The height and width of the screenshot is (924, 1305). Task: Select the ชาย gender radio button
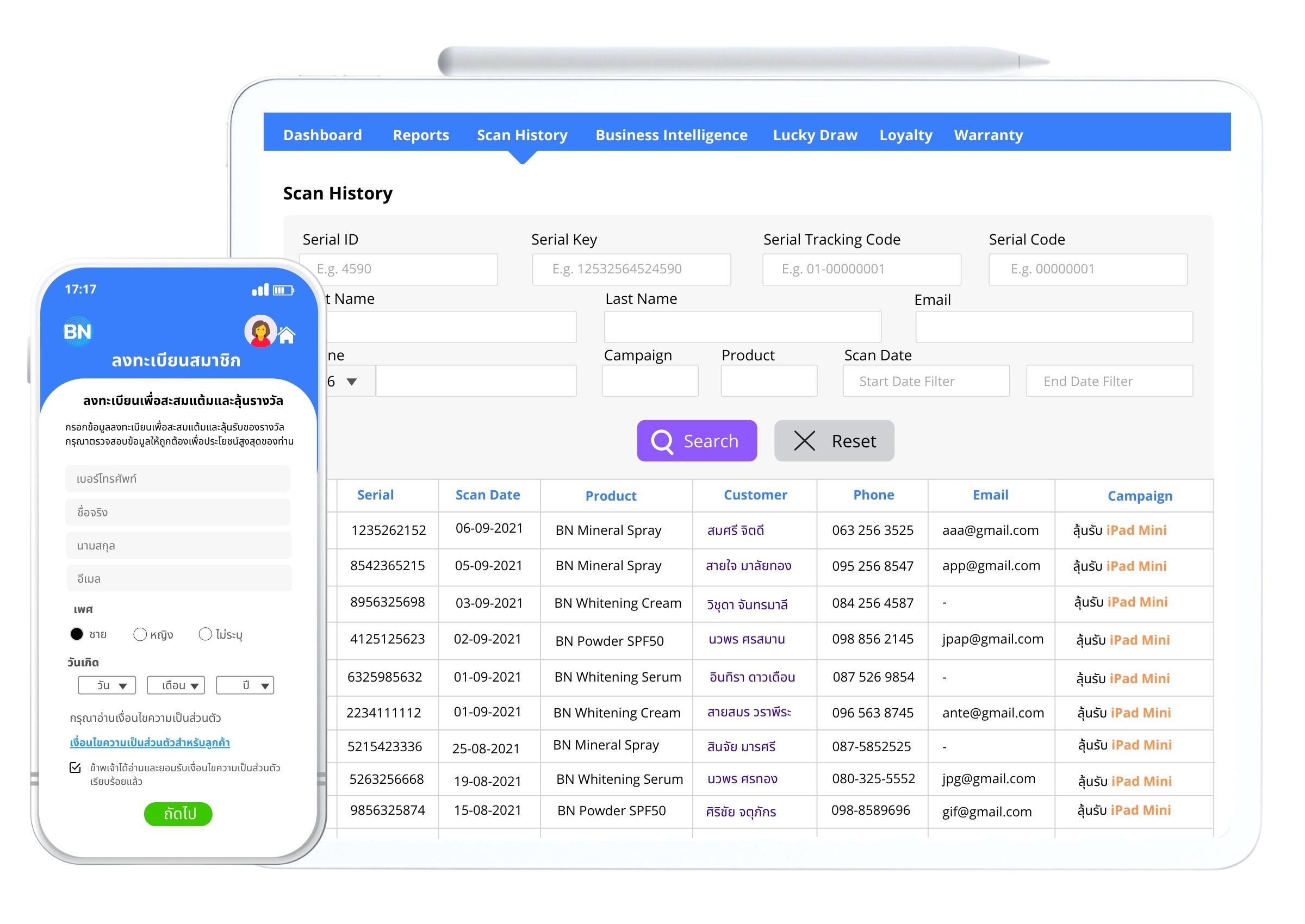pyautogui.click(x=77, y=634)
